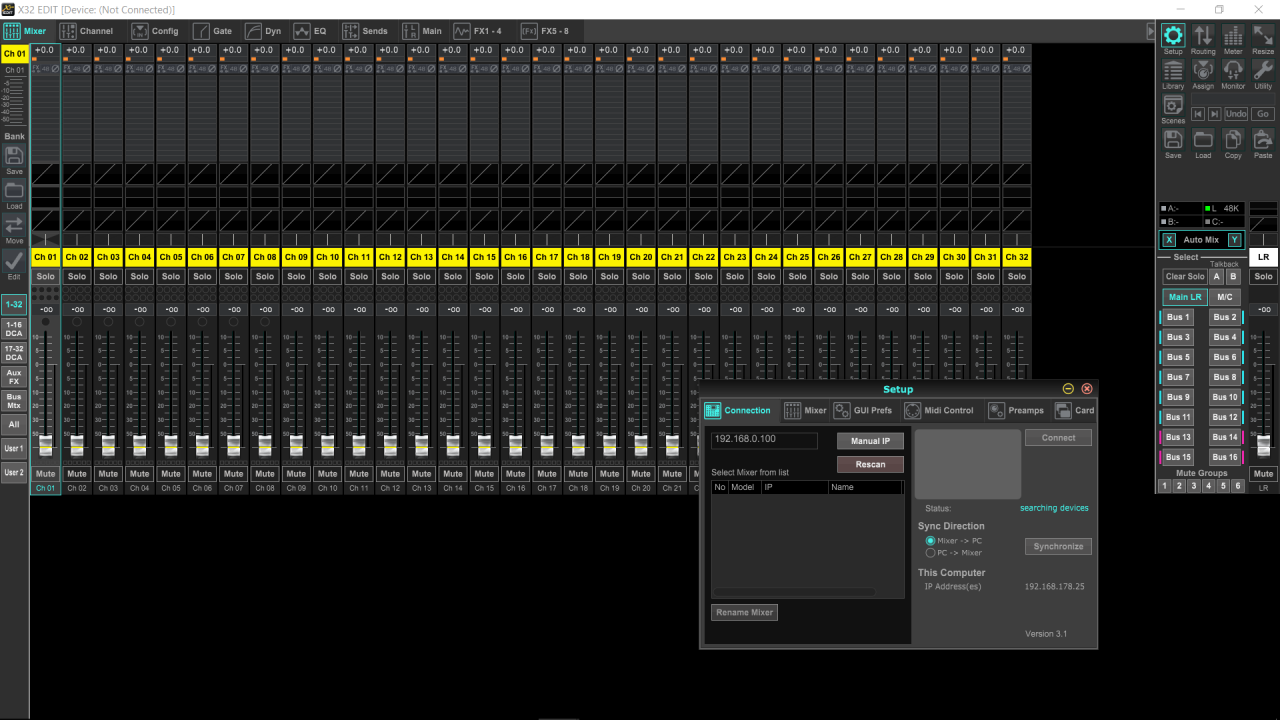Open the Scenes icon
The image size is (1280, 720).
(x=1173, y=107)
